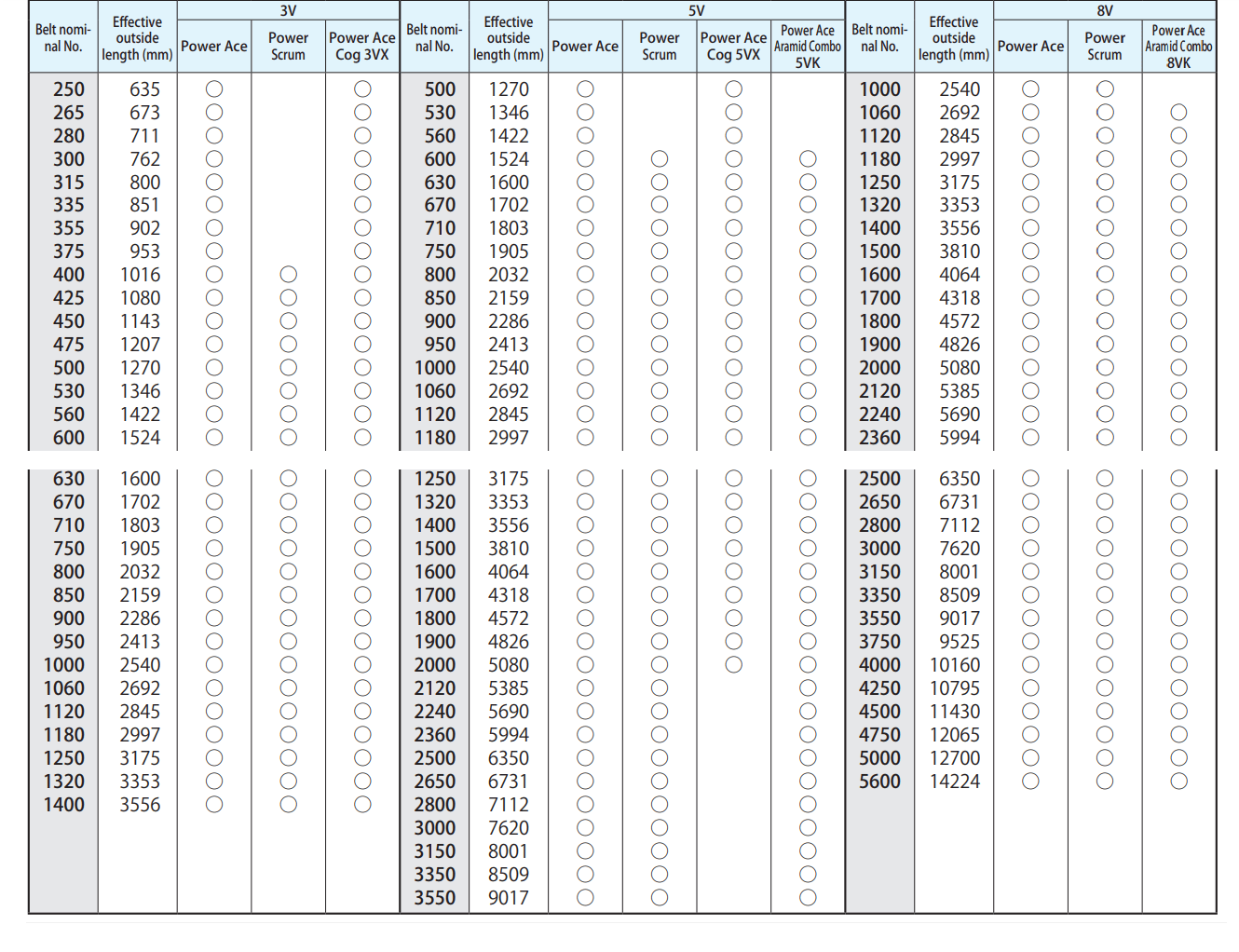Click effective outside length 851

144,205
